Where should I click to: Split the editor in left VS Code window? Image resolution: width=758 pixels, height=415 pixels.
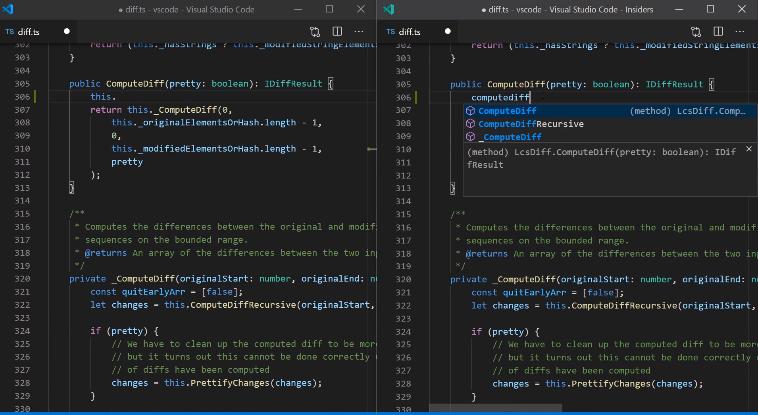337,32
